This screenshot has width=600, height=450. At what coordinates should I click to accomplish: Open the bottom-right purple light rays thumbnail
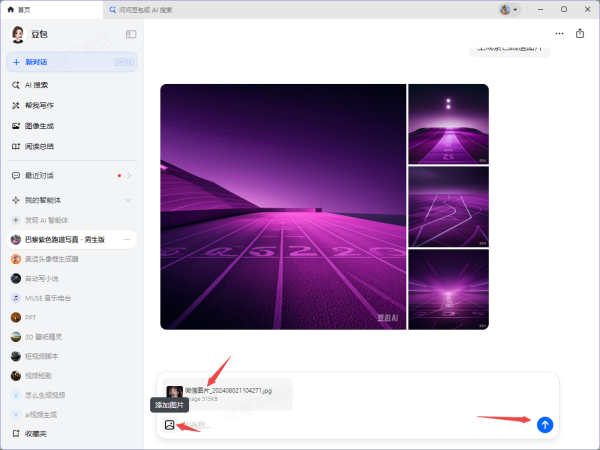[x=448, y=289]
